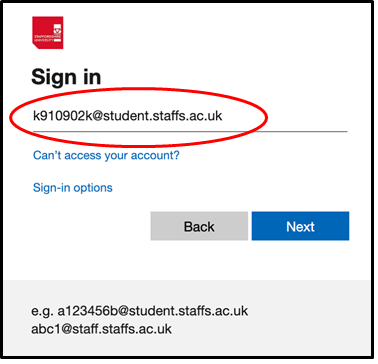The width and height of the screenshot is (378, 364).
Task: Click the "Sign in" heading
Action: click(66, 78)
